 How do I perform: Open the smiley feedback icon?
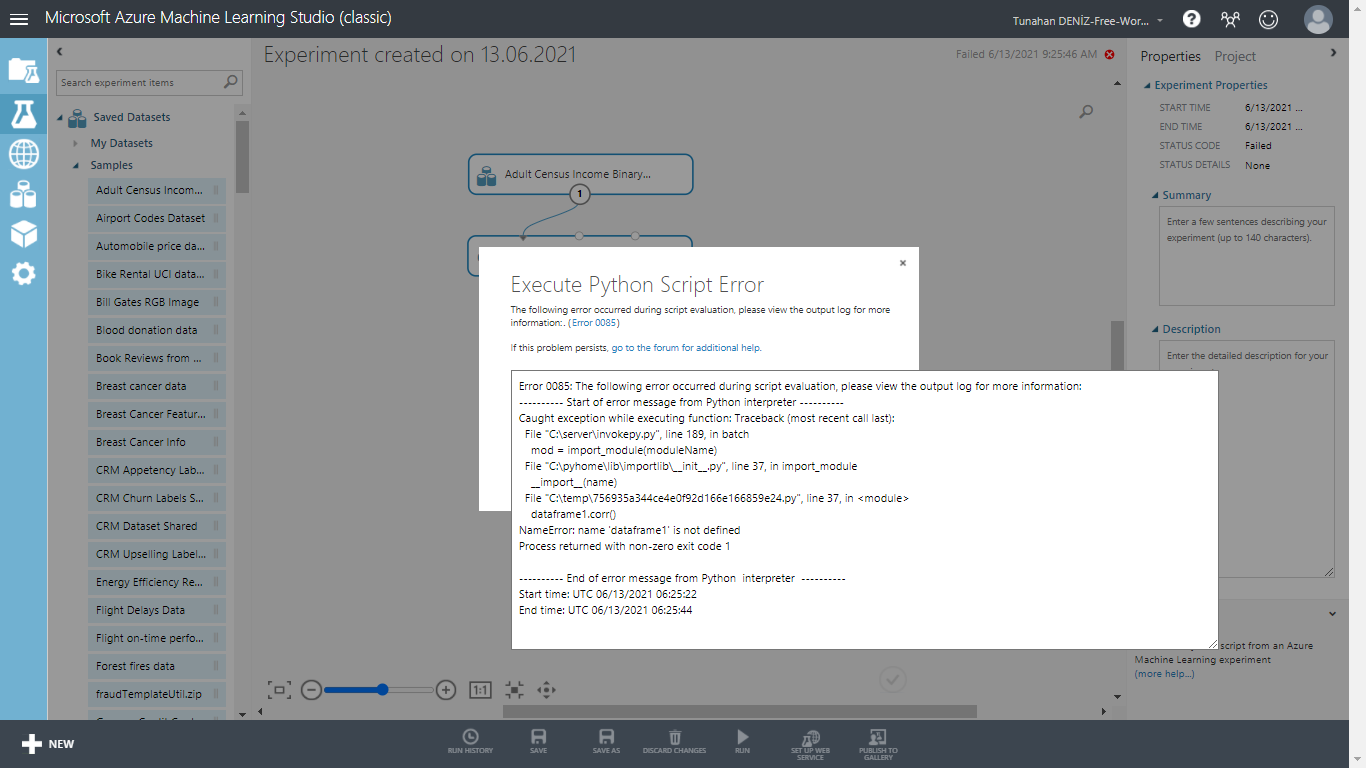pyautogui.click(x=1269, y=19)
